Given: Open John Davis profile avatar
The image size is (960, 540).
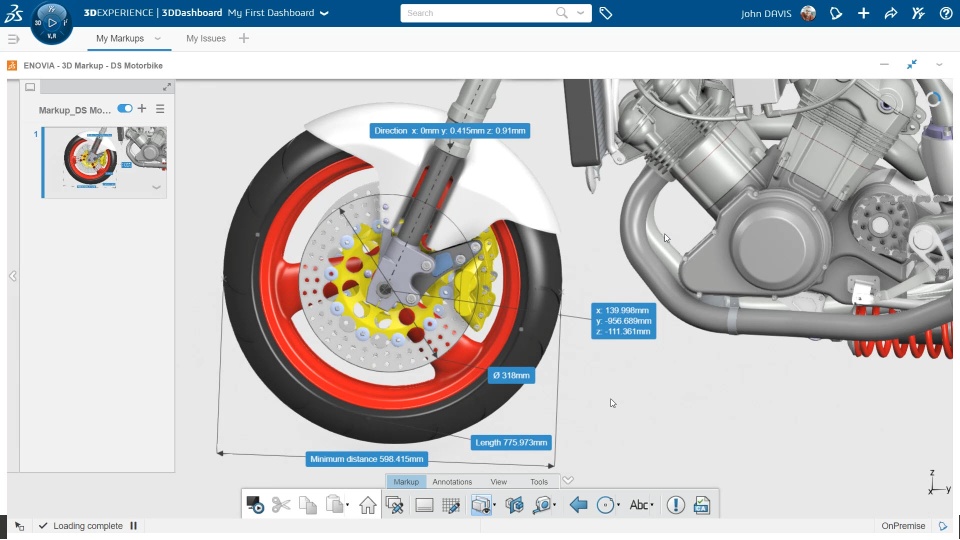Looking at the screenshot, I should (808, 13).
